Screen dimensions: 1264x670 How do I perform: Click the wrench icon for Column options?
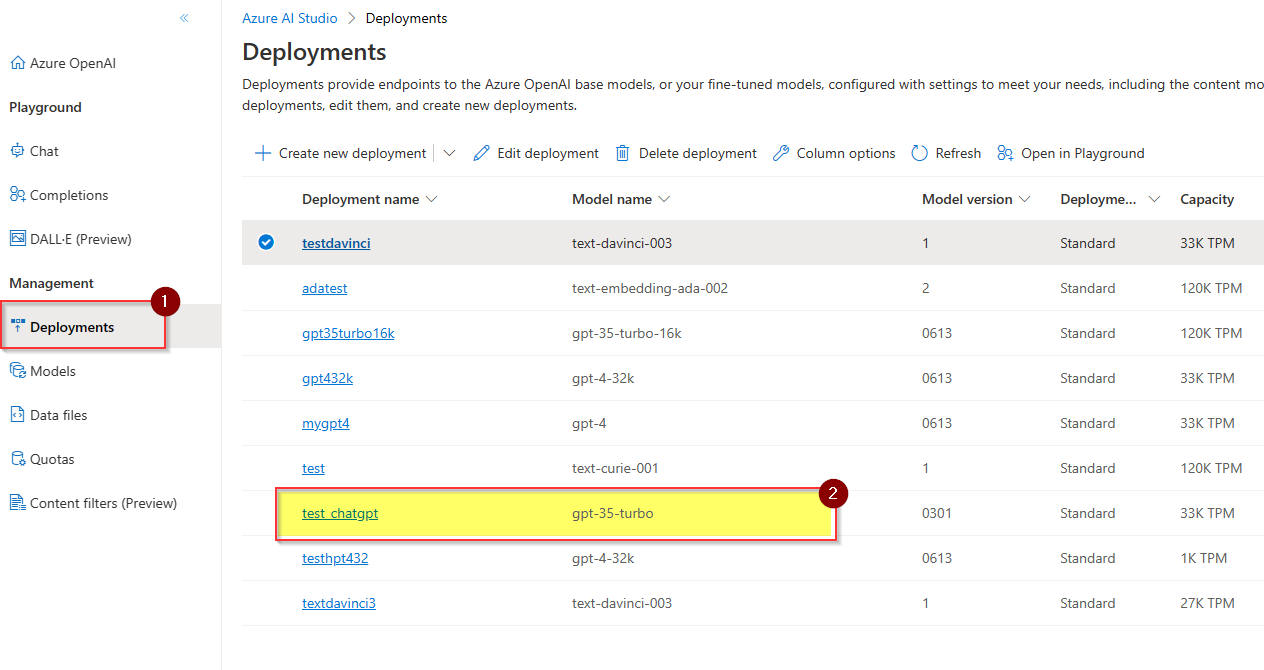click(781, 153)
